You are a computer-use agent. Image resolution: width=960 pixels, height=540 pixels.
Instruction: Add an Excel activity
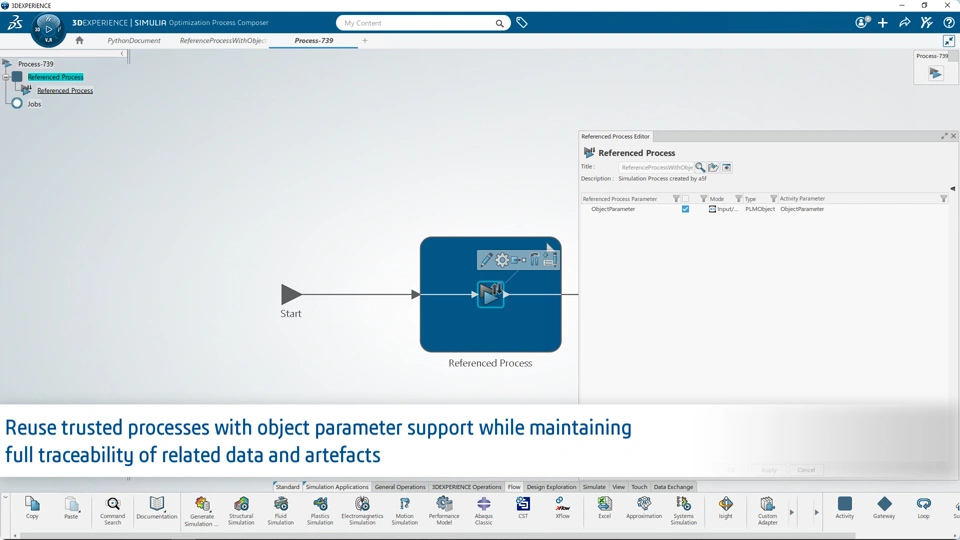(x=604, y=508)
